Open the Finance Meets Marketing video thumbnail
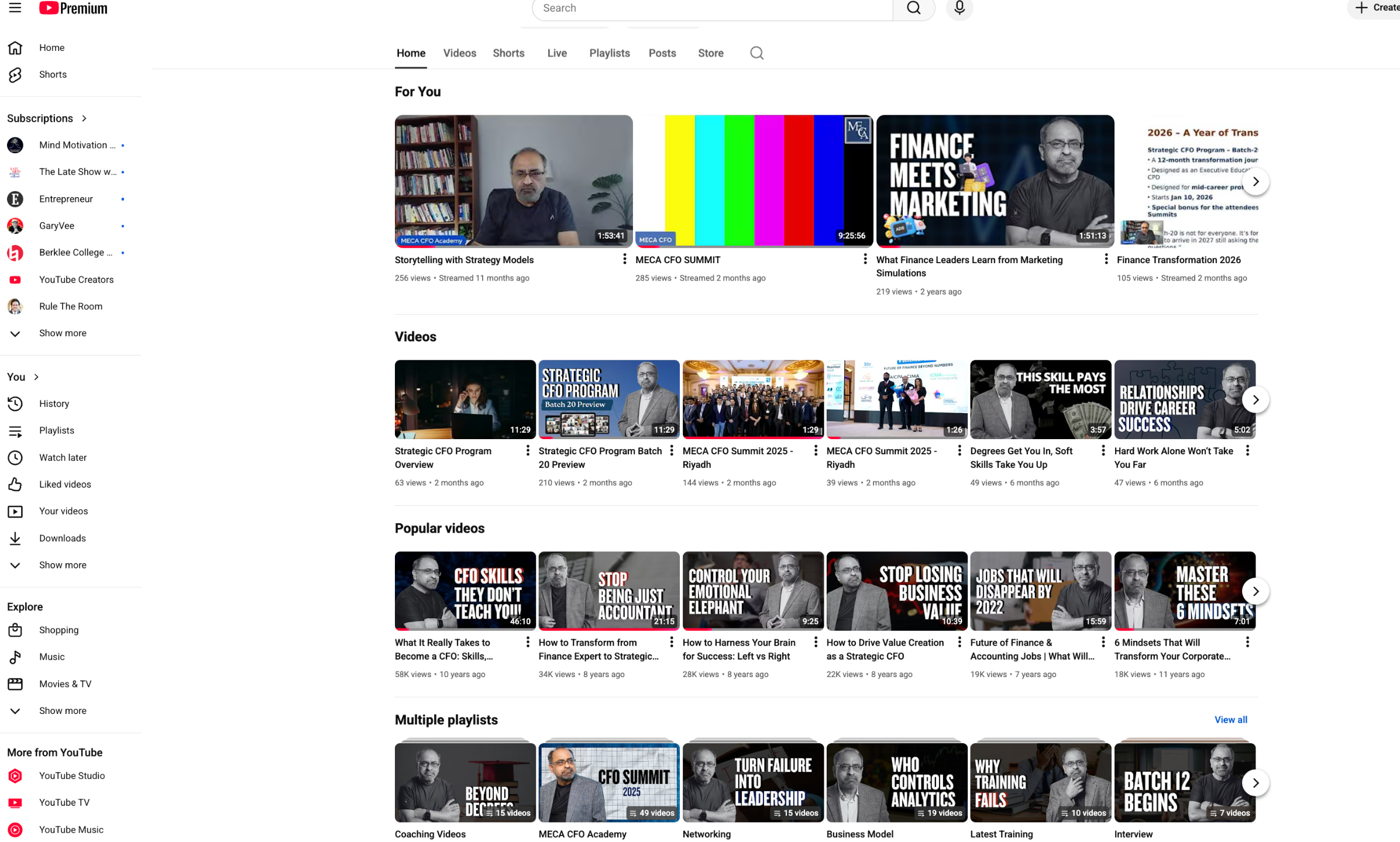The height and width of the screenshot is (842, 1400). click(x=995, y=181)
